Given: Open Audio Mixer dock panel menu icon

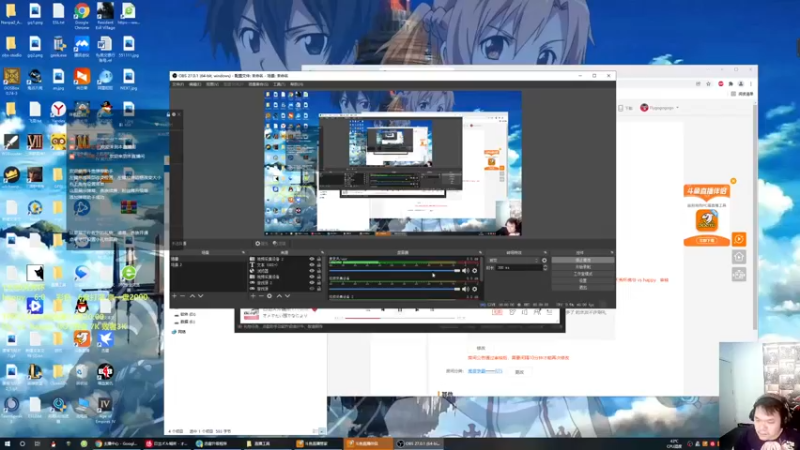Looking at the screenshot, I should pos(480,253).
